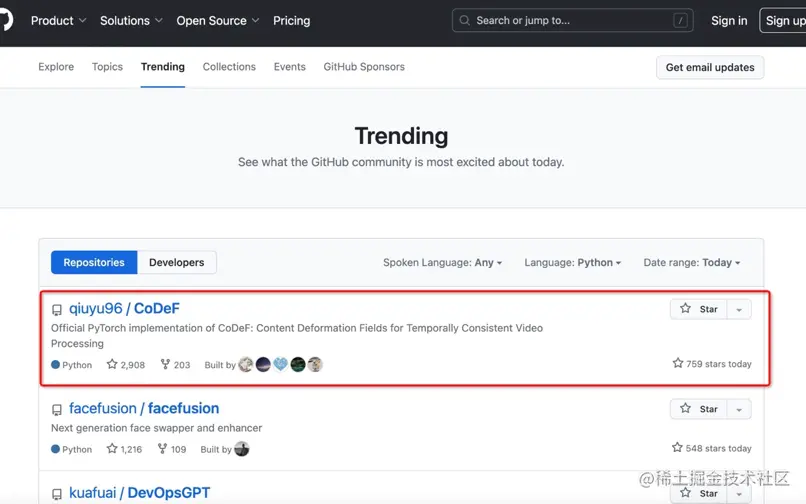Open the Date range: Today dropdown
This screenshot has height=504, width=806.
(692, 263)
